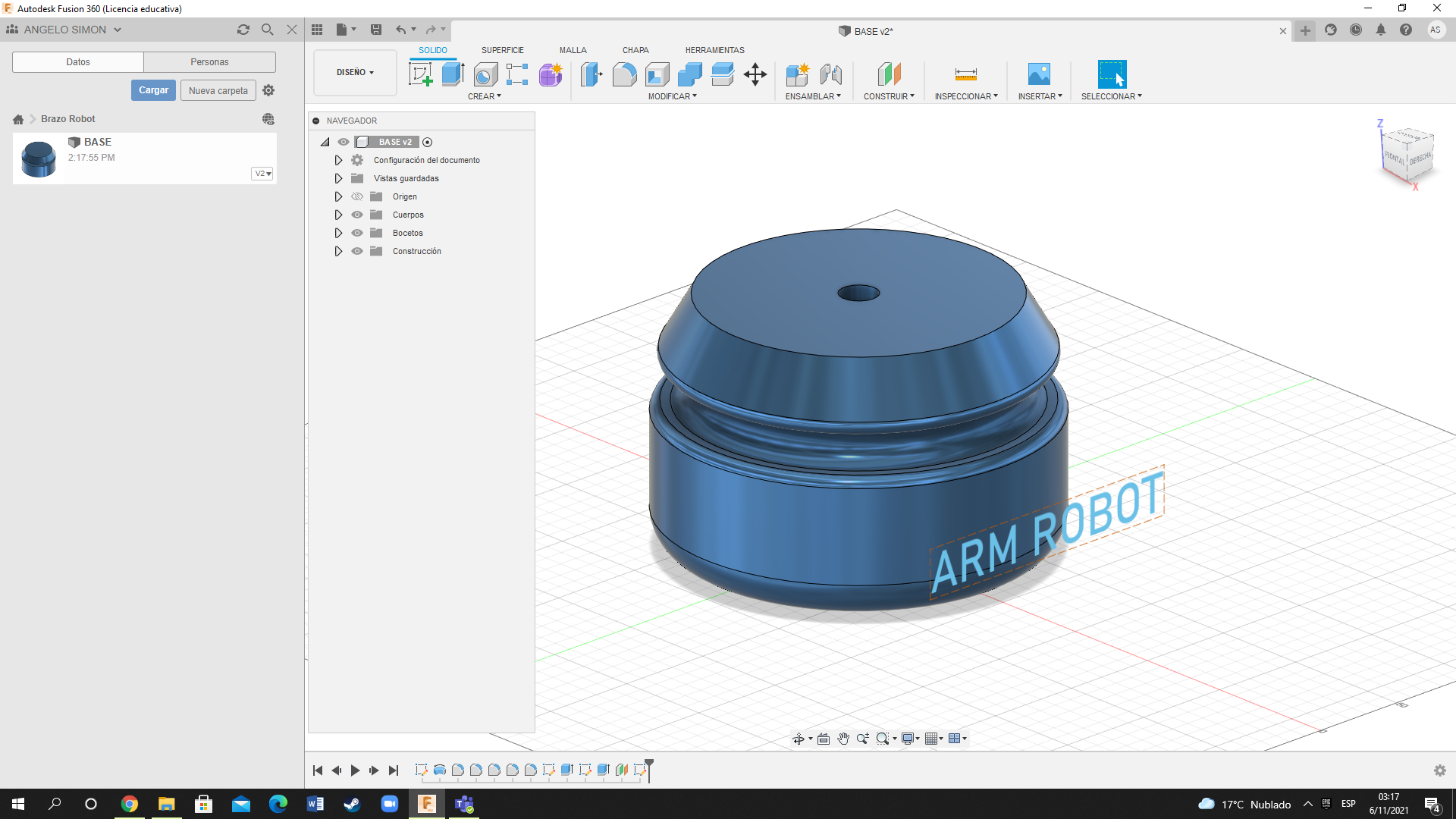Viewport: 1456px width, 819px height.
Task: Open the CREAR dropdown menu
Action: 485,96
